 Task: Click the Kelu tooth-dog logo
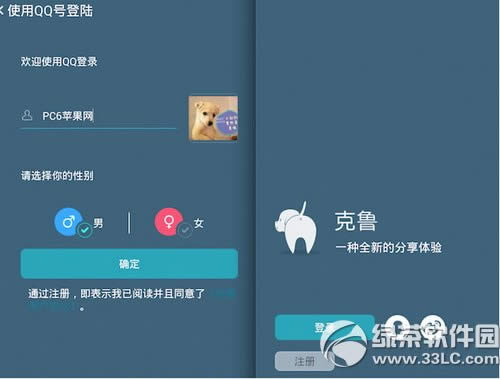(296, 228)
